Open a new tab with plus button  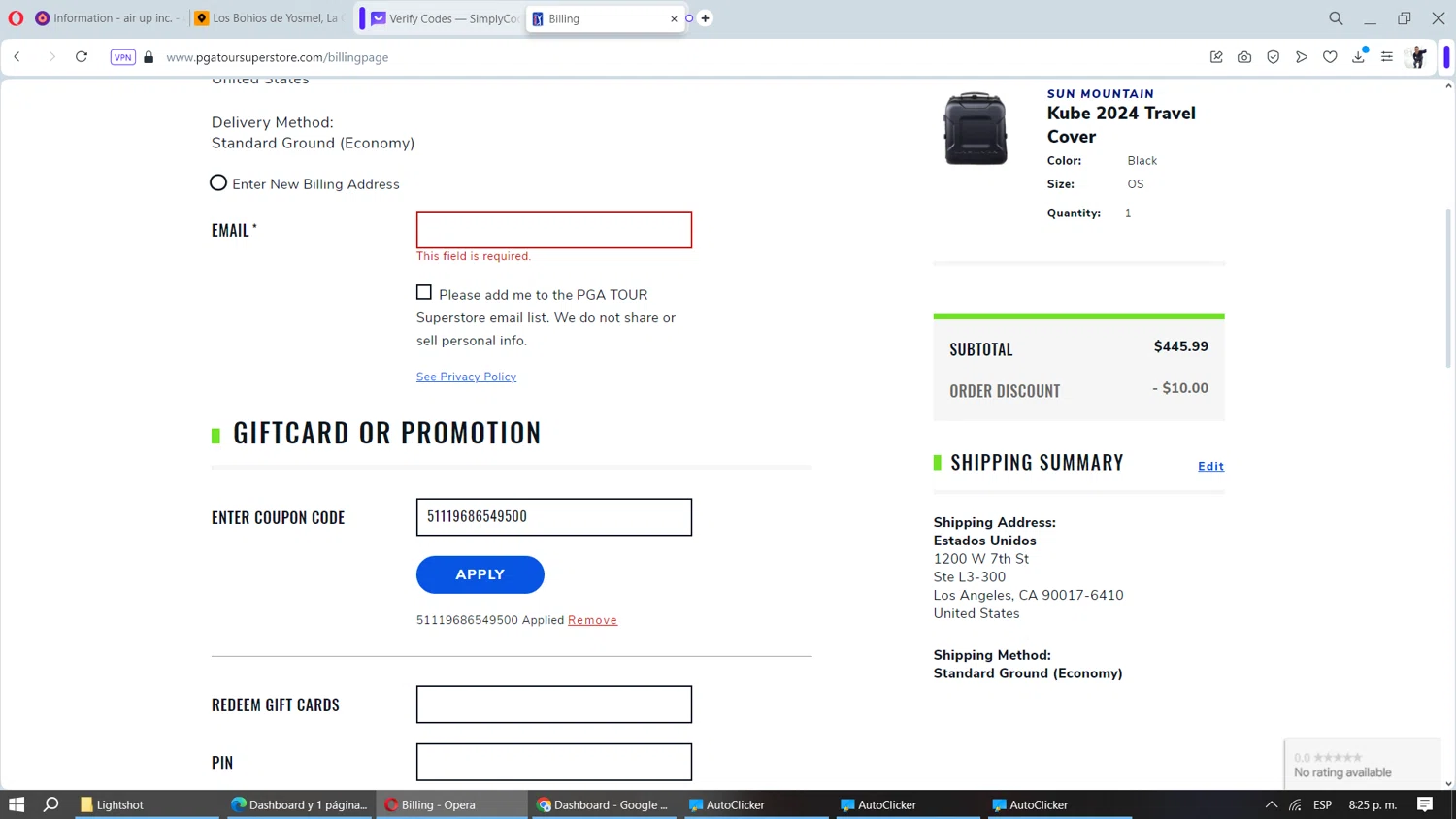point(706,18)
